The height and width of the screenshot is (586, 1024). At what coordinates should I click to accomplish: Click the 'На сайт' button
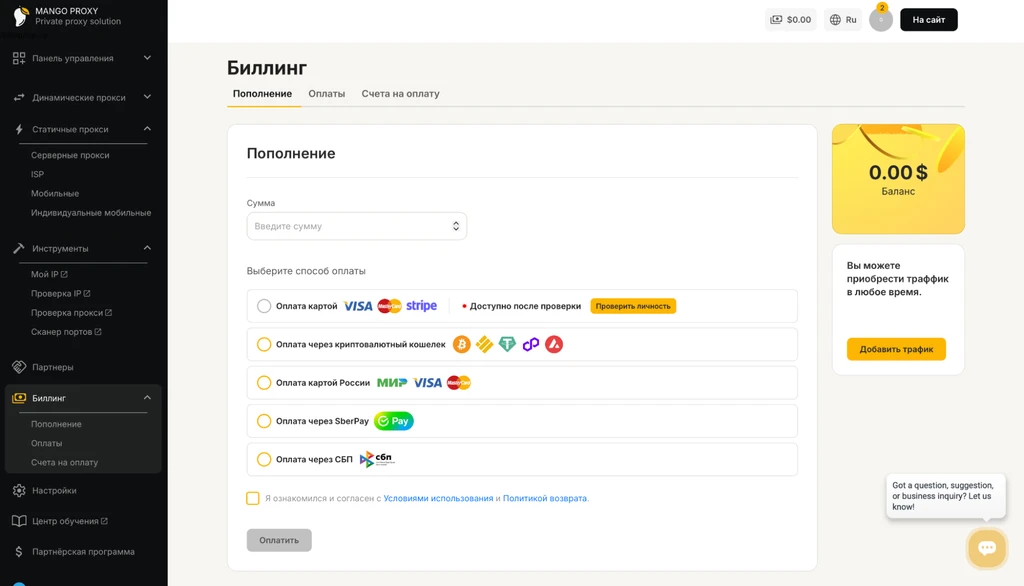tap(929, 20)
